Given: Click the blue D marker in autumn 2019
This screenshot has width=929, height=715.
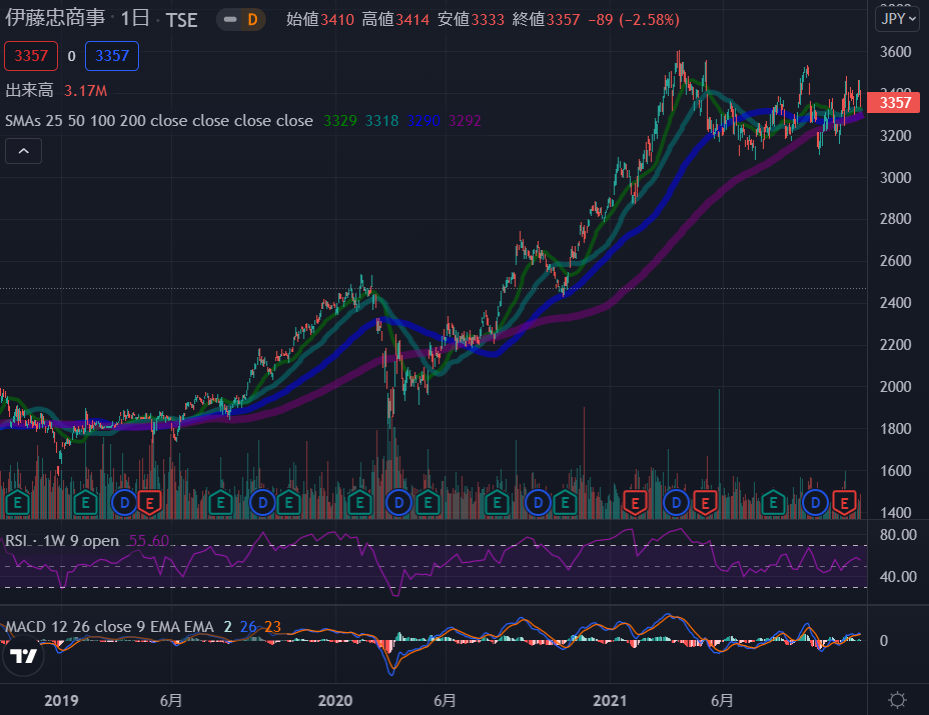Looking at the screenshot, I should (x=262, y=504).
